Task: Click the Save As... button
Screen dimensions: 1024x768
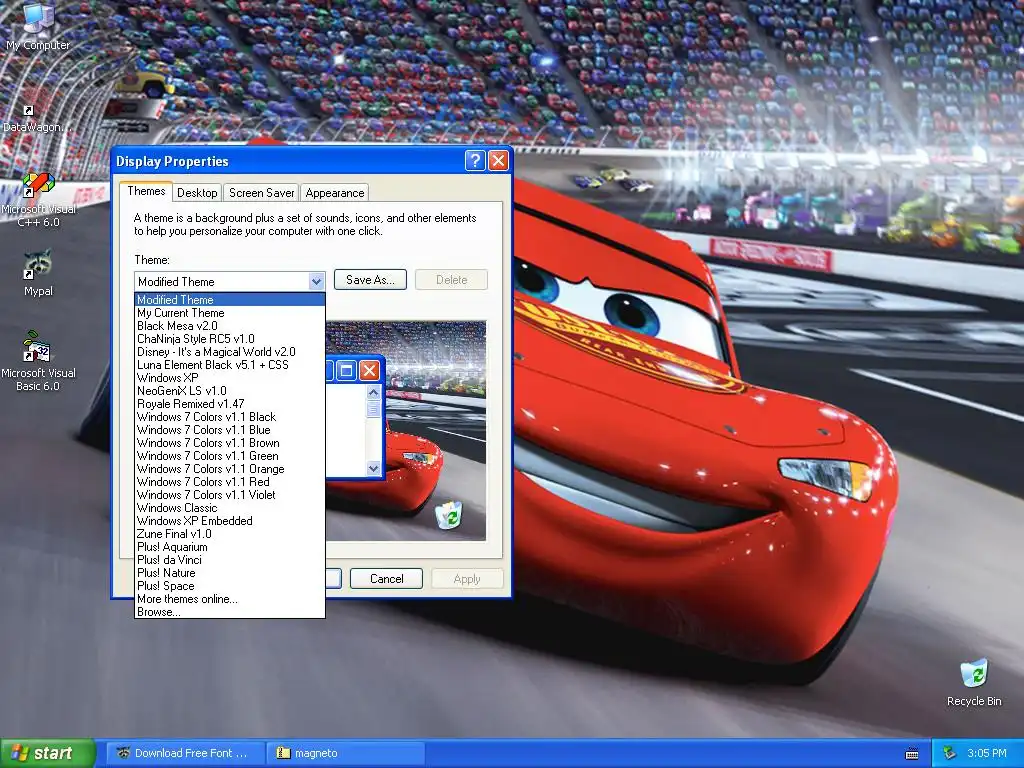Action: 370,280
